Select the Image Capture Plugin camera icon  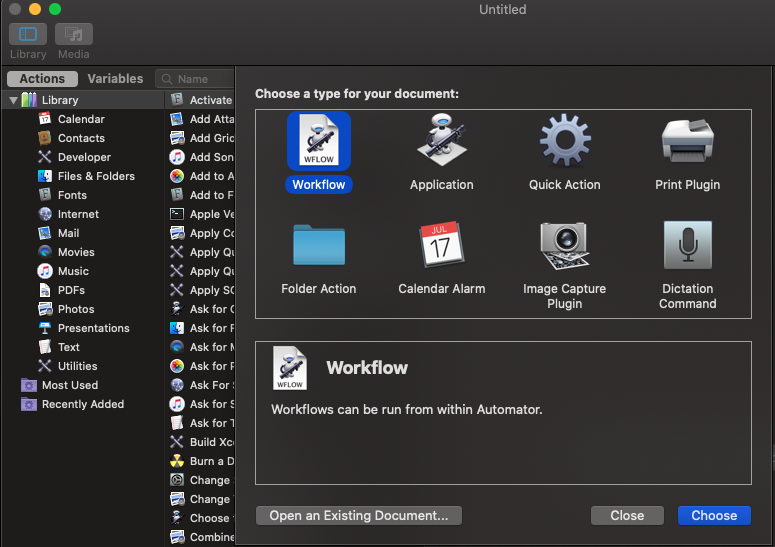(x=564, y=246)
